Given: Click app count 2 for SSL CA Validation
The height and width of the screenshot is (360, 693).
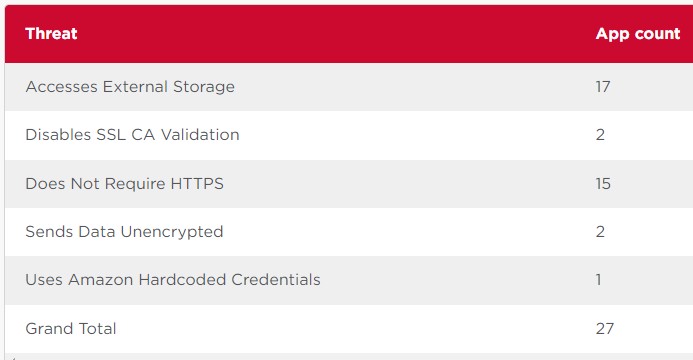Looking at the screenshot, I should [600, 135].
